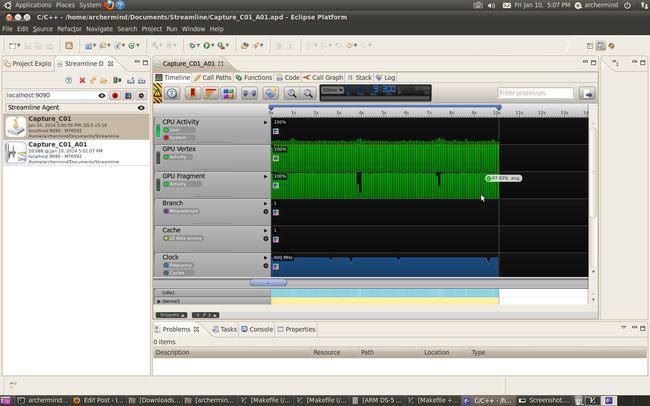Click the Filter processes input field
This screenshot has height=406, width=650.
point(535,93)
